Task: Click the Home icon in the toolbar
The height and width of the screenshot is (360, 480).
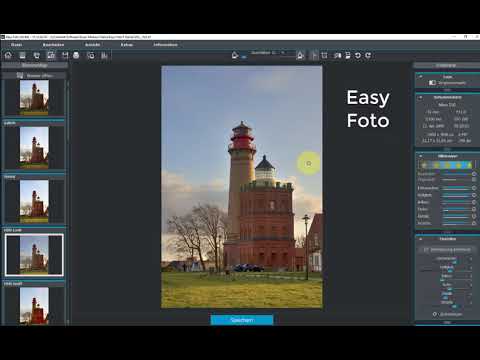Action: pyautogui.click(x=8, y=55)
